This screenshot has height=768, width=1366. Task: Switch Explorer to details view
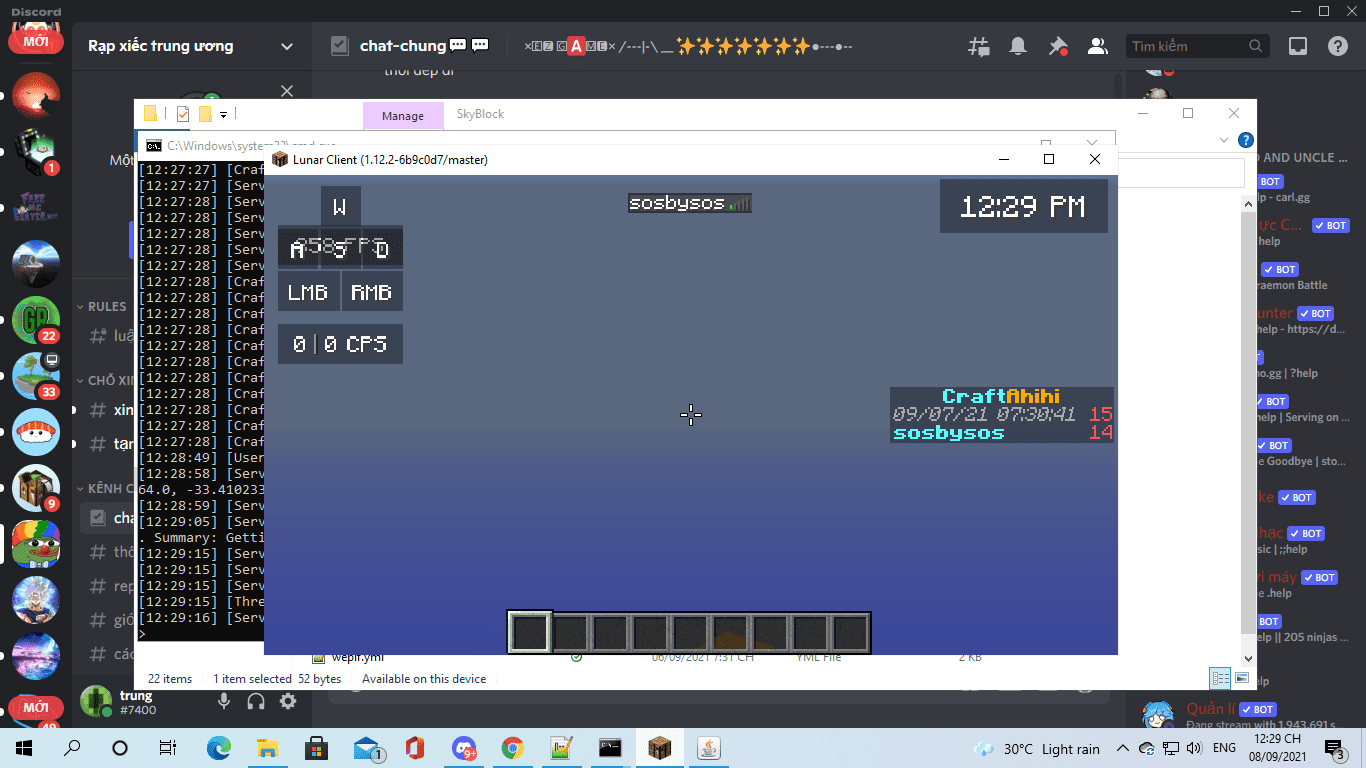point(1220,678)
